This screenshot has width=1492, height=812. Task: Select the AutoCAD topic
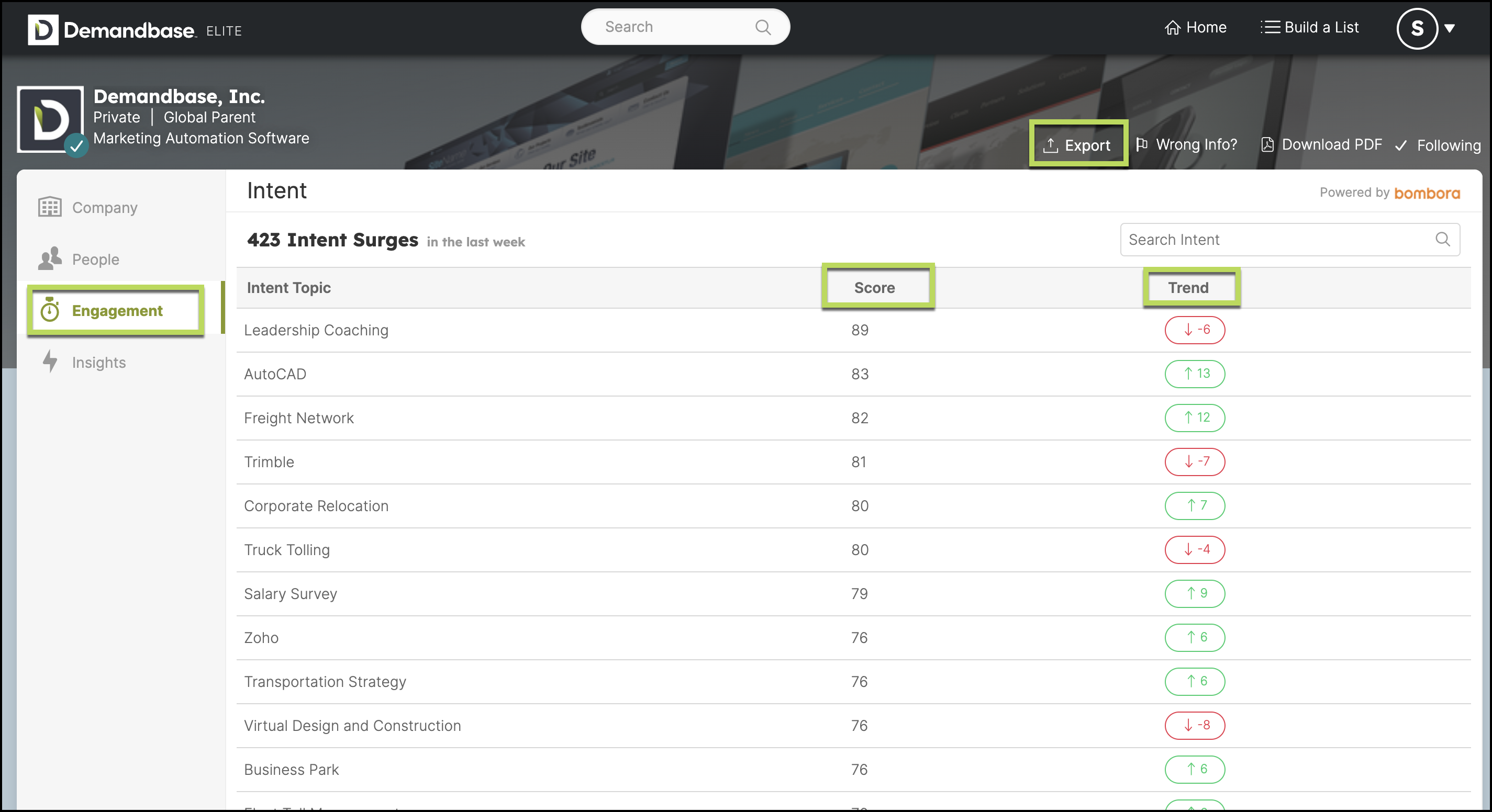(275, 374)
